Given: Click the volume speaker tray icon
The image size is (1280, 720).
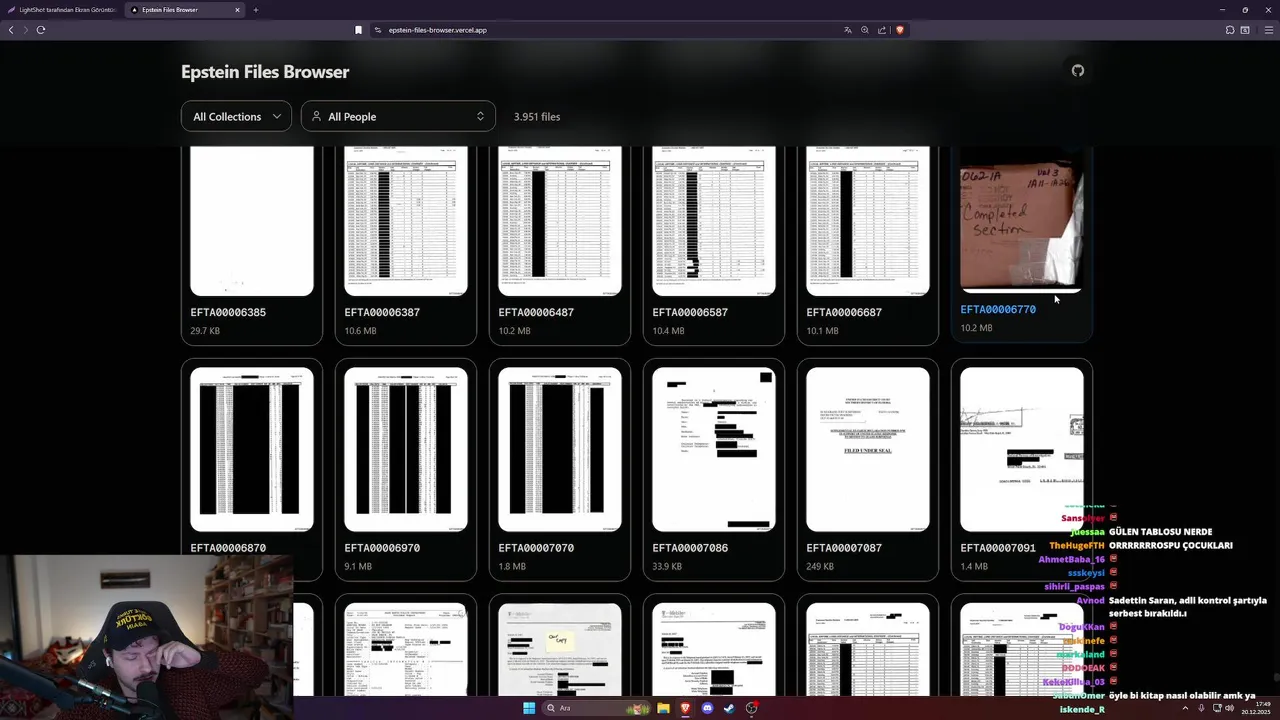Looking at the screenshot, I should (x=1229, y=708).
